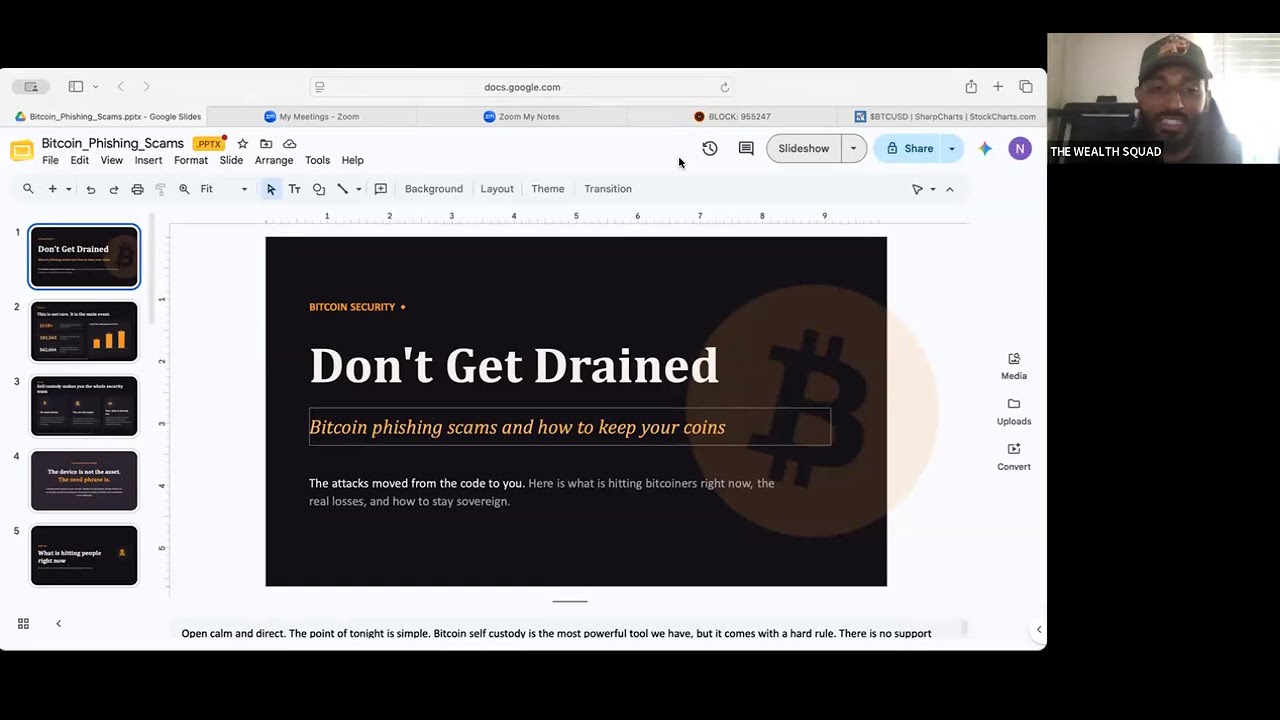Viewport: 1280px width, 720px height.
Task: Open the new slide layout dropdown arrow
Action: click(x=68, y=189)
